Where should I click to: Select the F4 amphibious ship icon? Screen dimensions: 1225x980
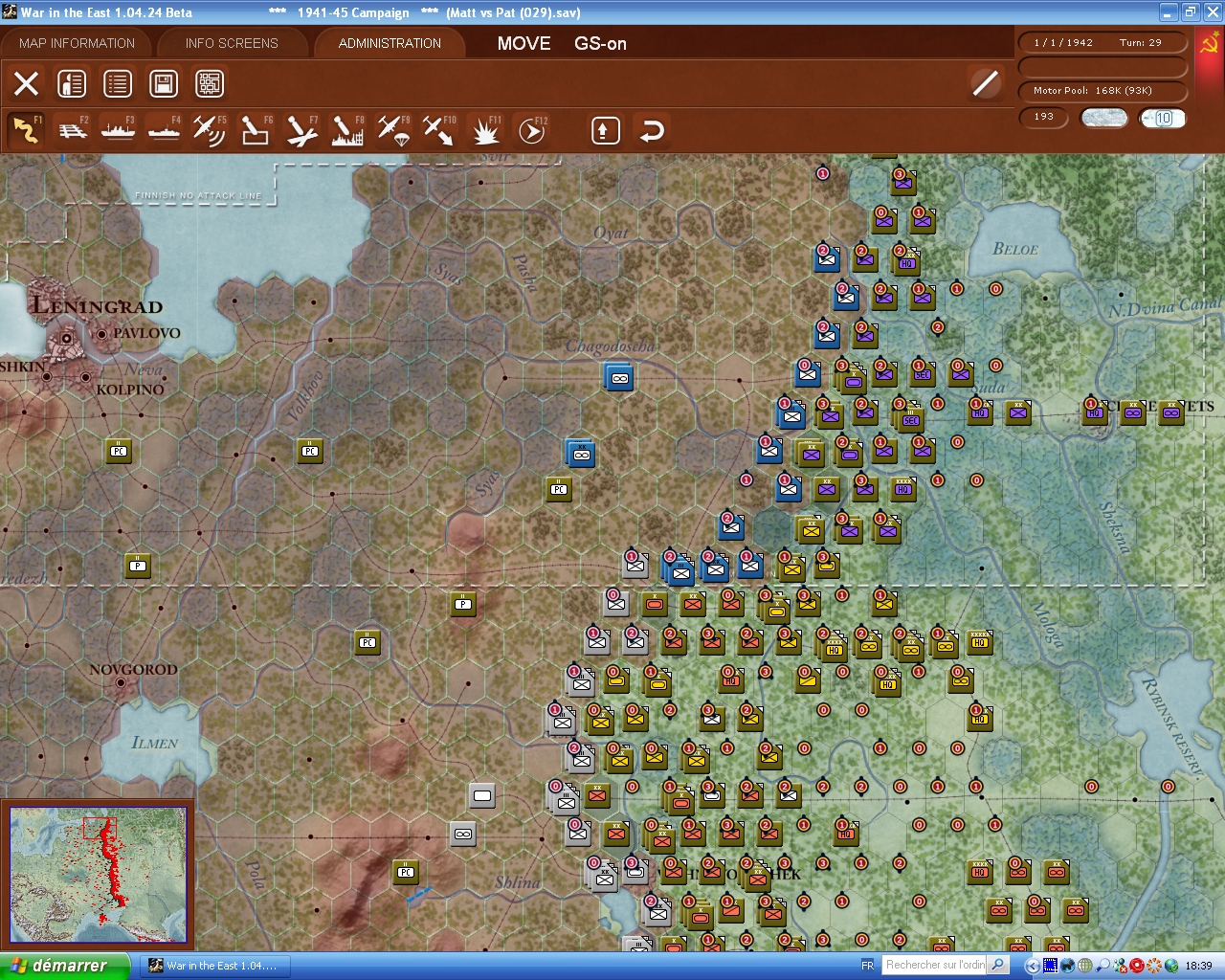(165, 130)
